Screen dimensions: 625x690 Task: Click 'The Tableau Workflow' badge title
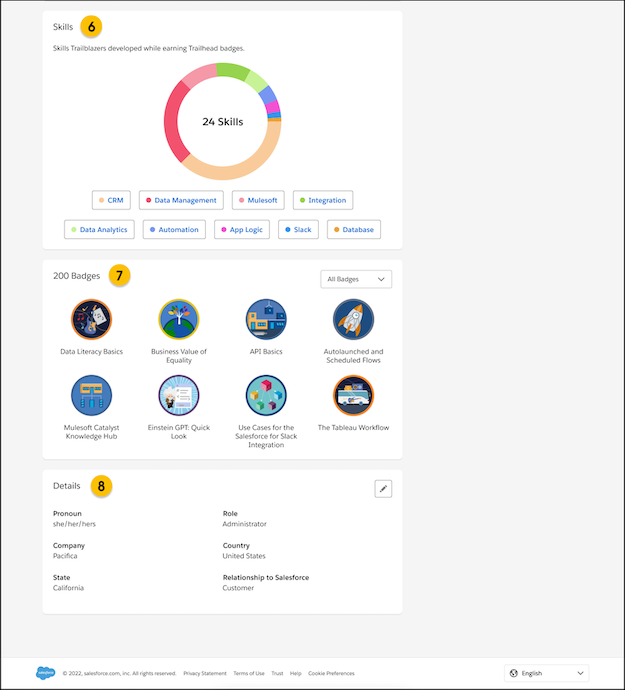(353, 427)
